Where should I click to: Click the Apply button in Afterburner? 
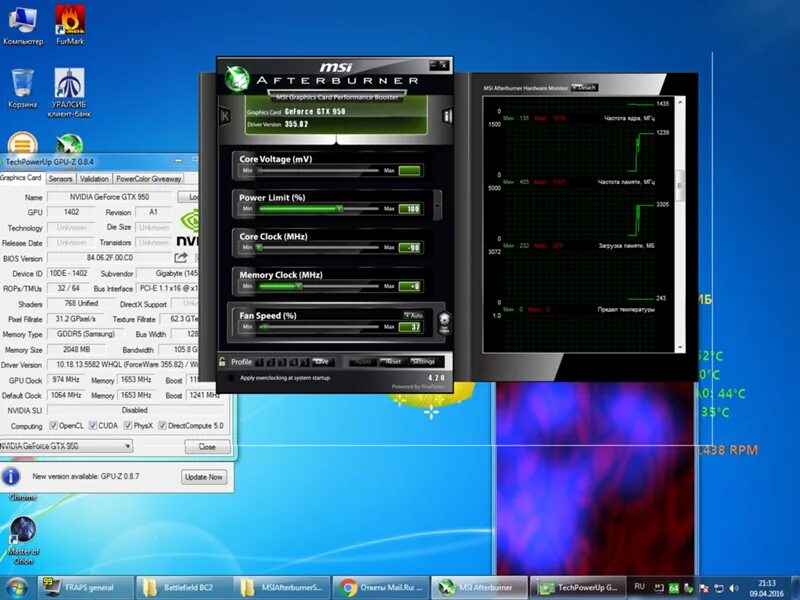pyautogui.click(x=363, y=362)
